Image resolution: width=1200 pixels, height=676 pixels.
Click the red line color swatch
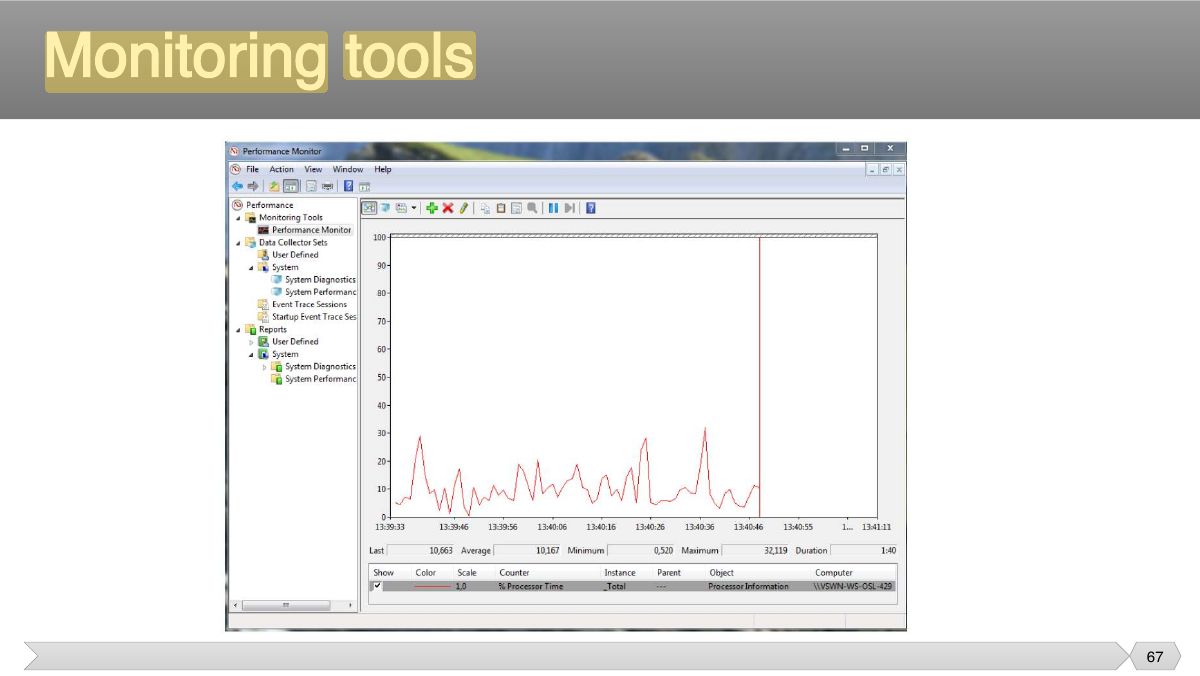tap(432, 586)
